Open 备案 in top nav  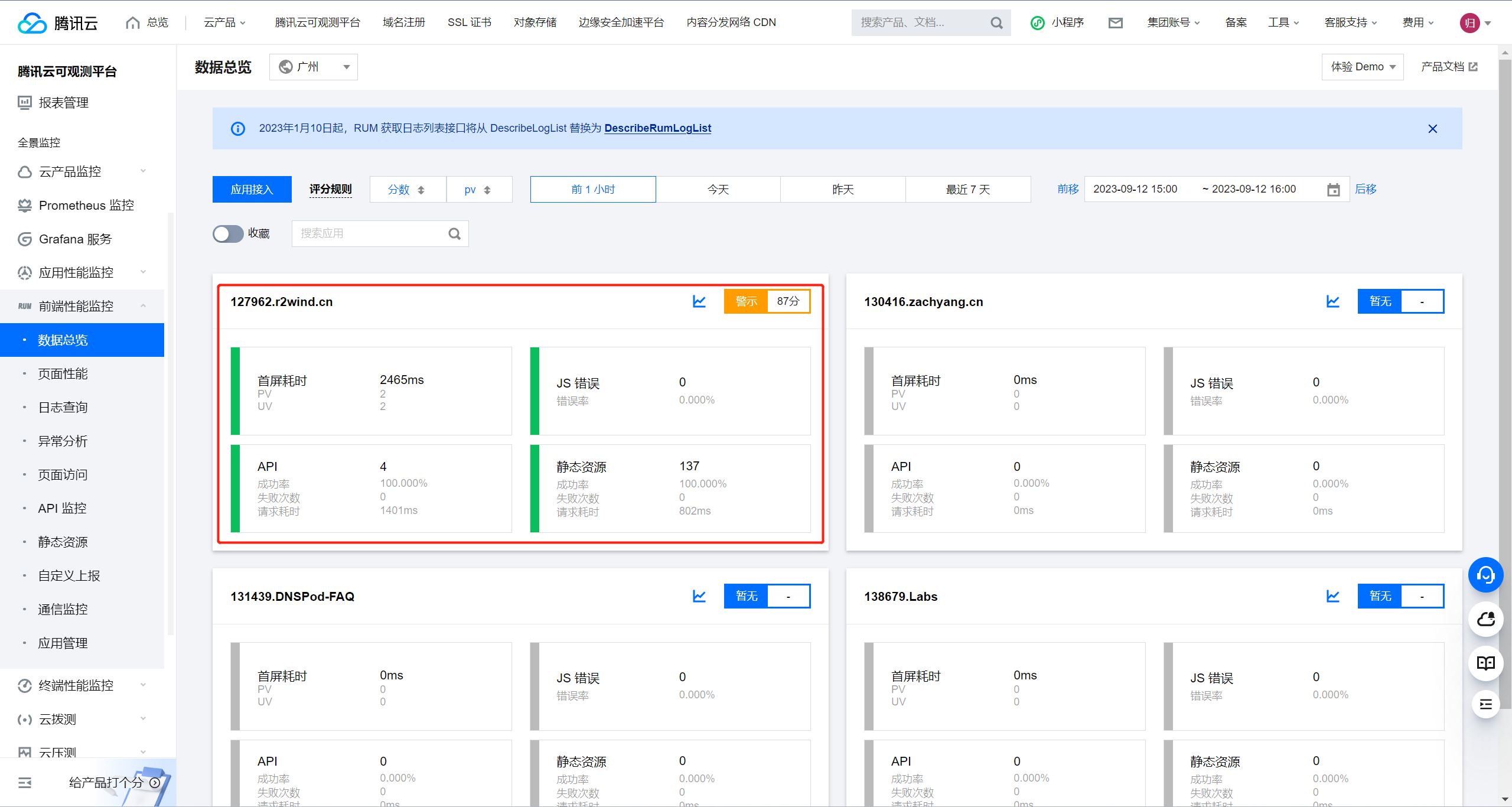pos(1236,22)
